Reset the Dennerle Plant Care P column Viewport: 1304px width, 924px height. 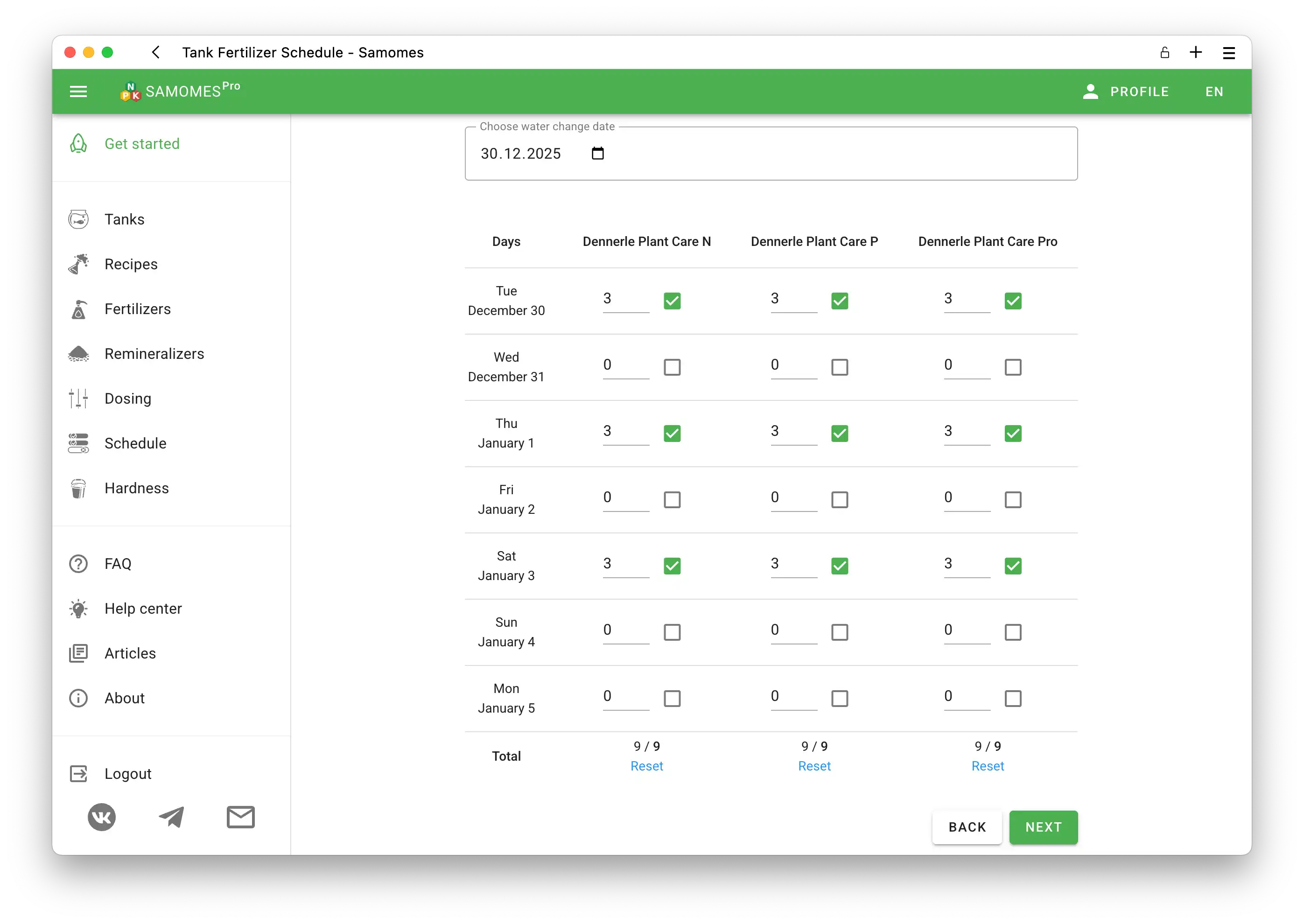pos(814,766)
